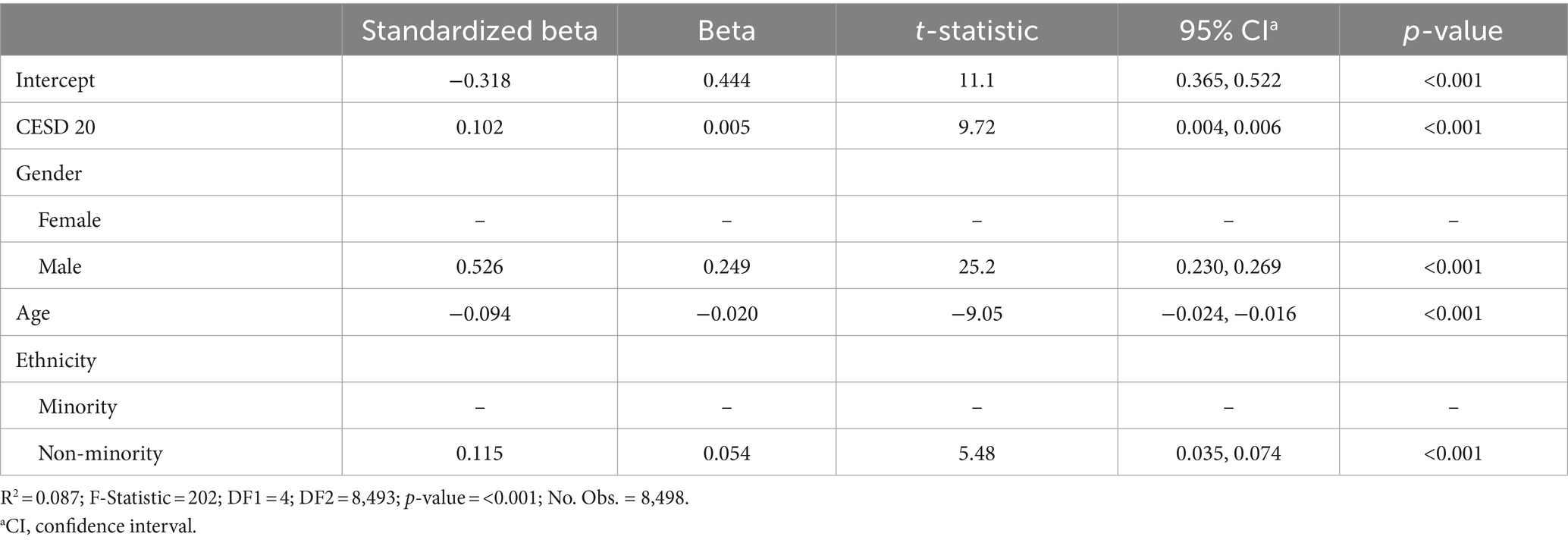Screen dimensions: 1568x543
Task: Select the Minority reference row label
Action: click(77, 407)
